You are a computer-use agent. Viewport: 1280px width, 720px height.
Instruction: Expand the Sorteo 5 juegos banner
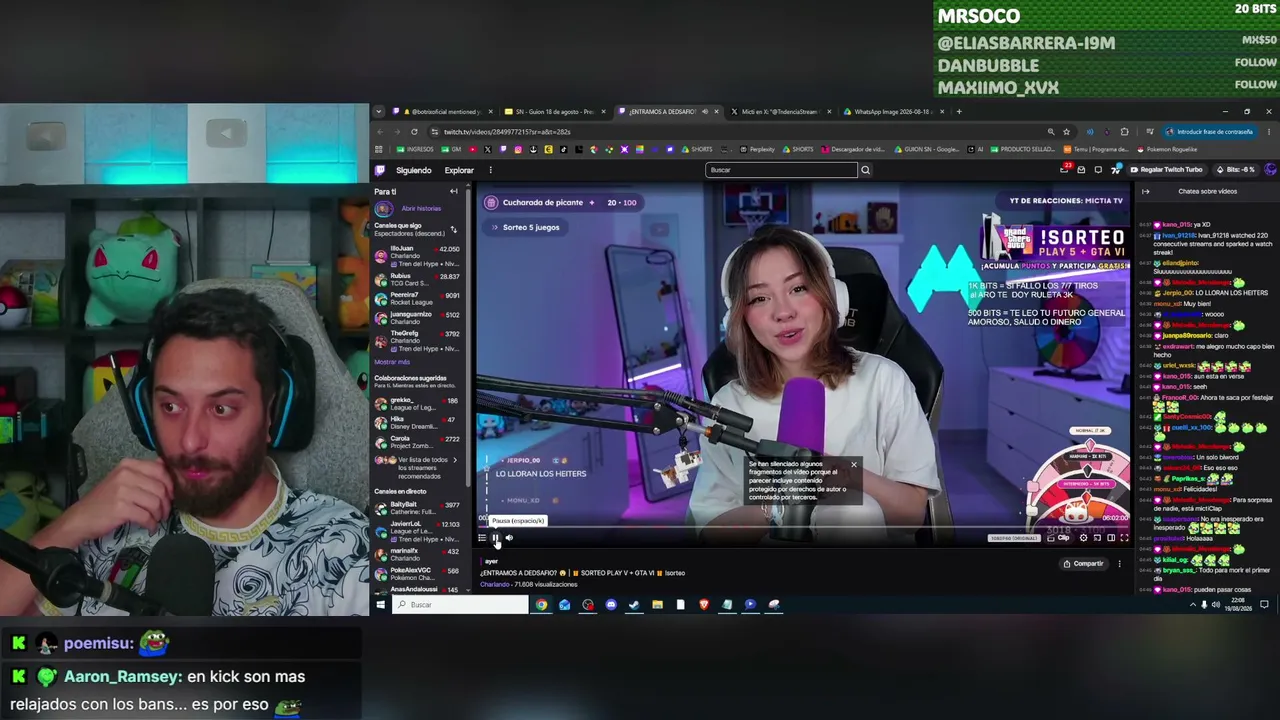click(x=527, y=227)
